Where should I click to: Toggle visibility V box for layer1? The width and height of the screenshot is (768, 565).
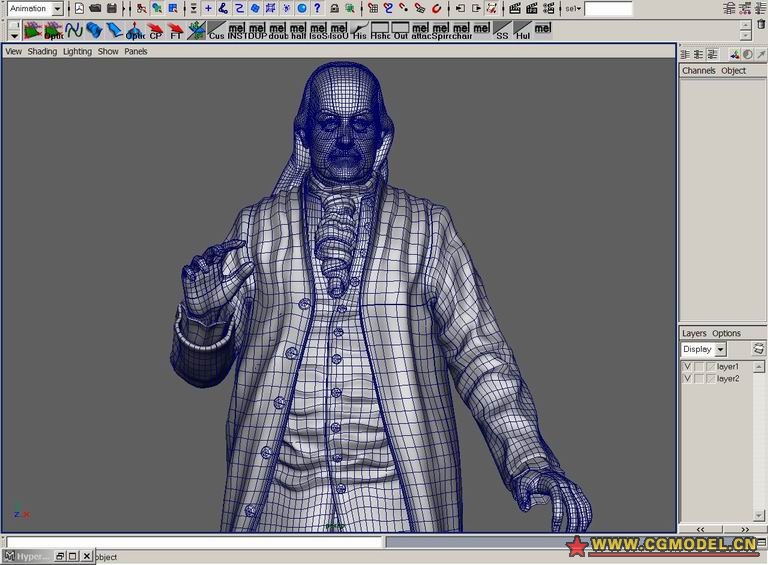click(x=687, y=367)
